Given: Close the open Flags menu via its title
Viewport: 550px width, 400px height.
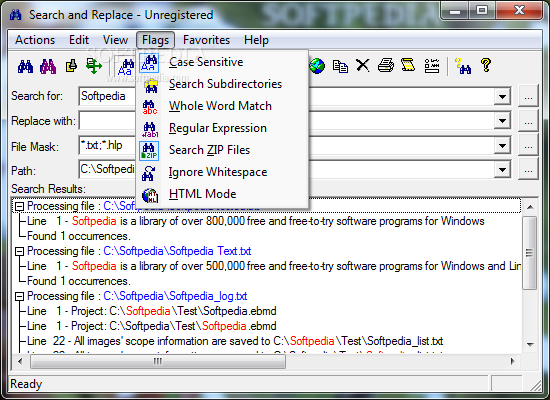Looking at the screenshot, I should (155, 40).
